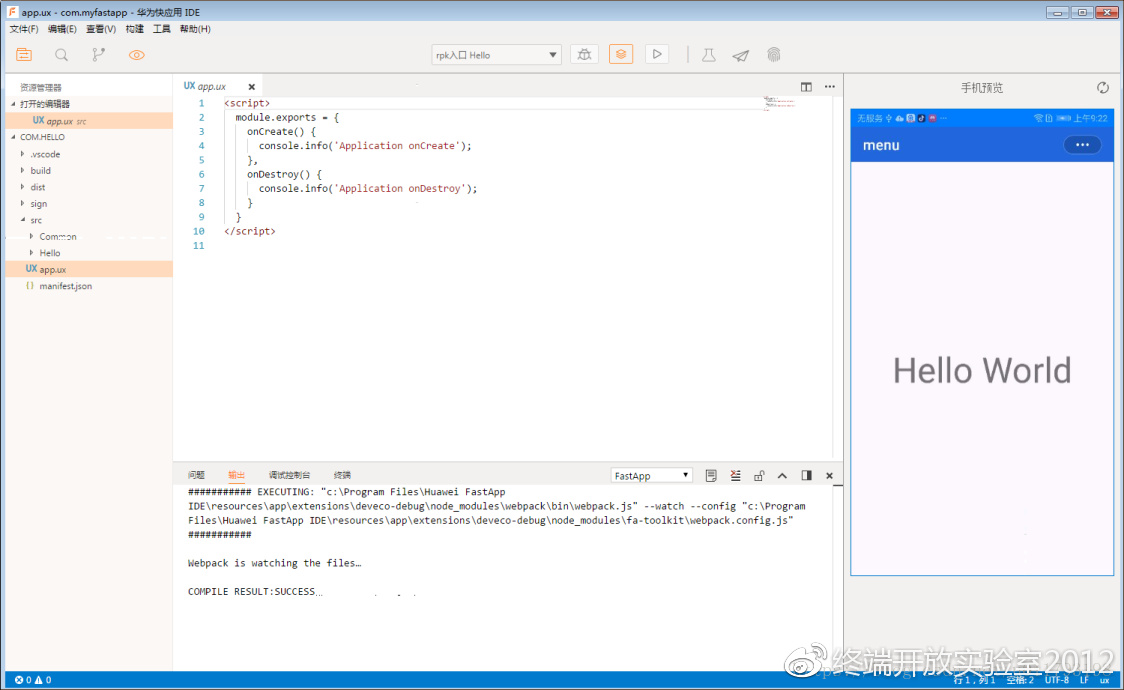Expand the build folder in the tree
Image resolution: width=1124 pixels, height=690 pixels.
(x=40, y=171)
